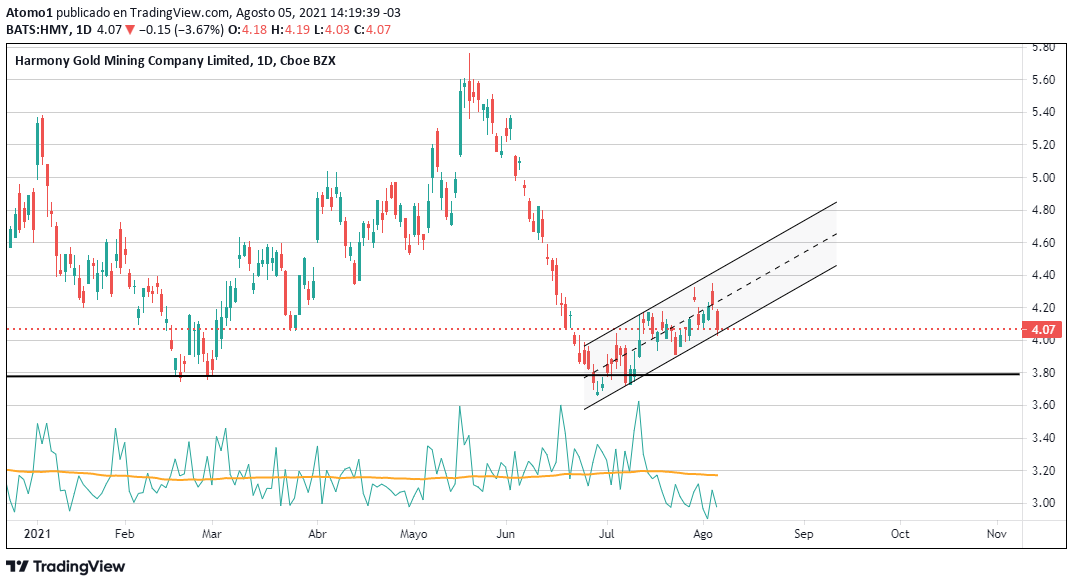Click the 5.00 price axis label

point(1044,178)
